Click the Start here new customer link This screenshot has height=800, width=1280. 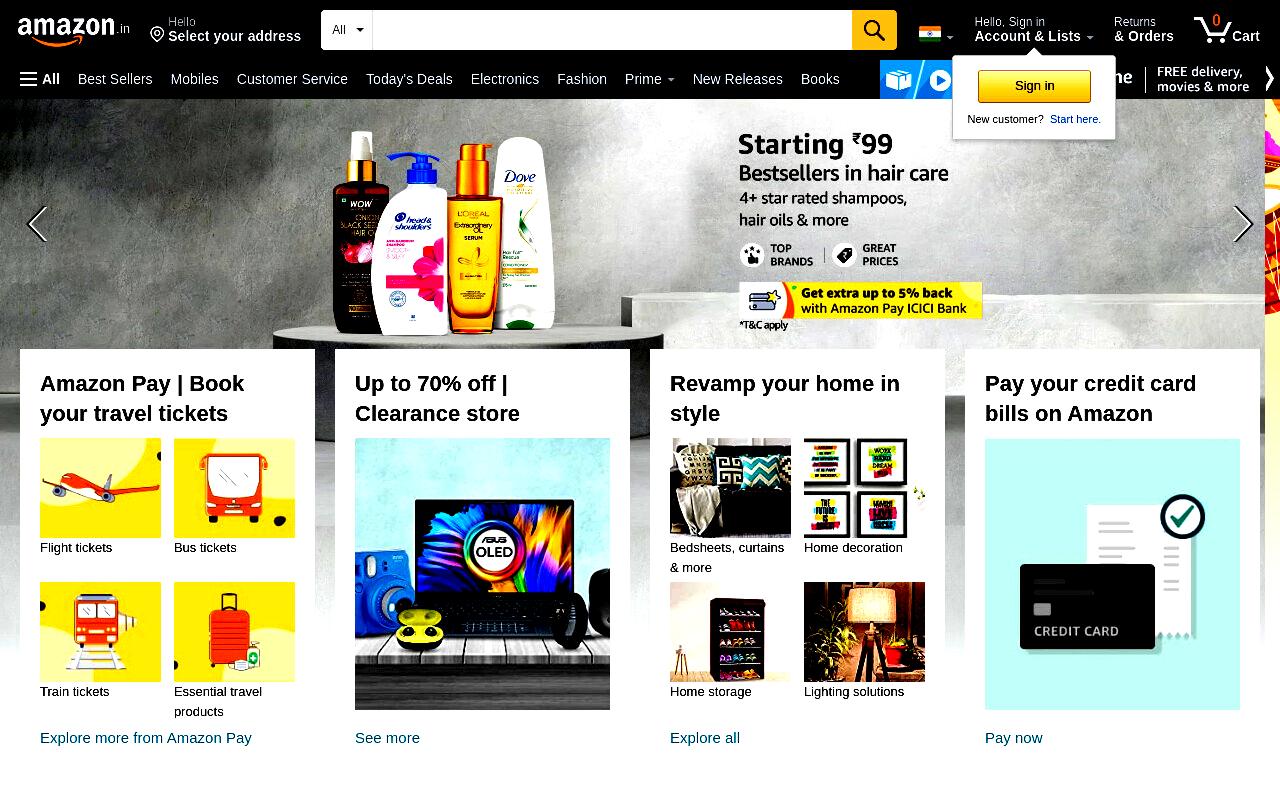pos(1075,119)
